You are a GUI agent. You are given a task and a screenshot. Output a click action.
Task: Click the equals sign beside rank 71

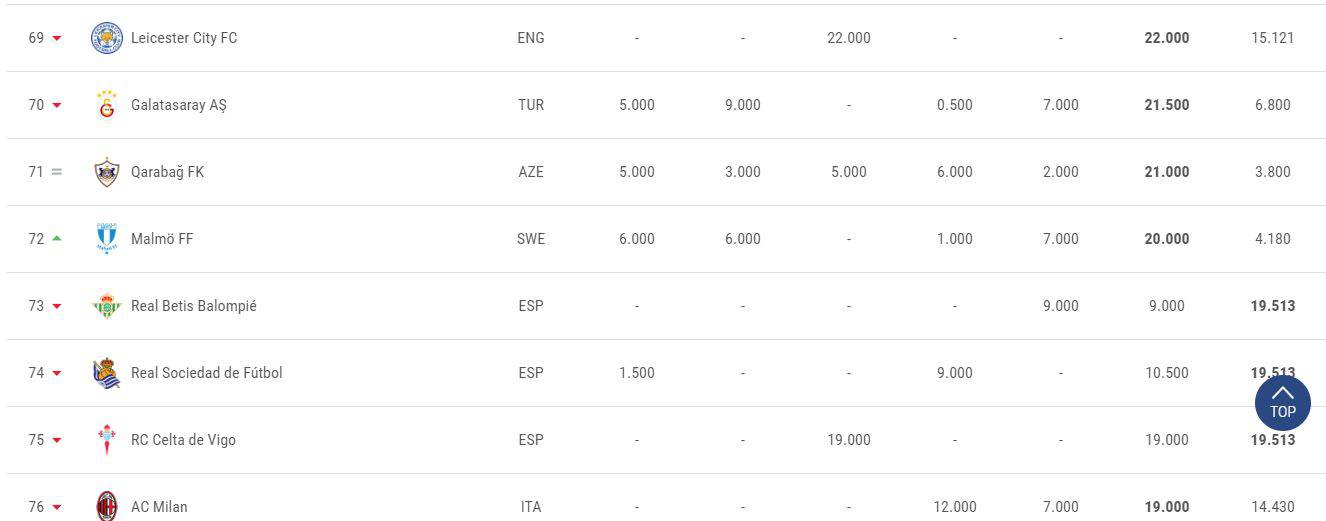tap(57, 172)
